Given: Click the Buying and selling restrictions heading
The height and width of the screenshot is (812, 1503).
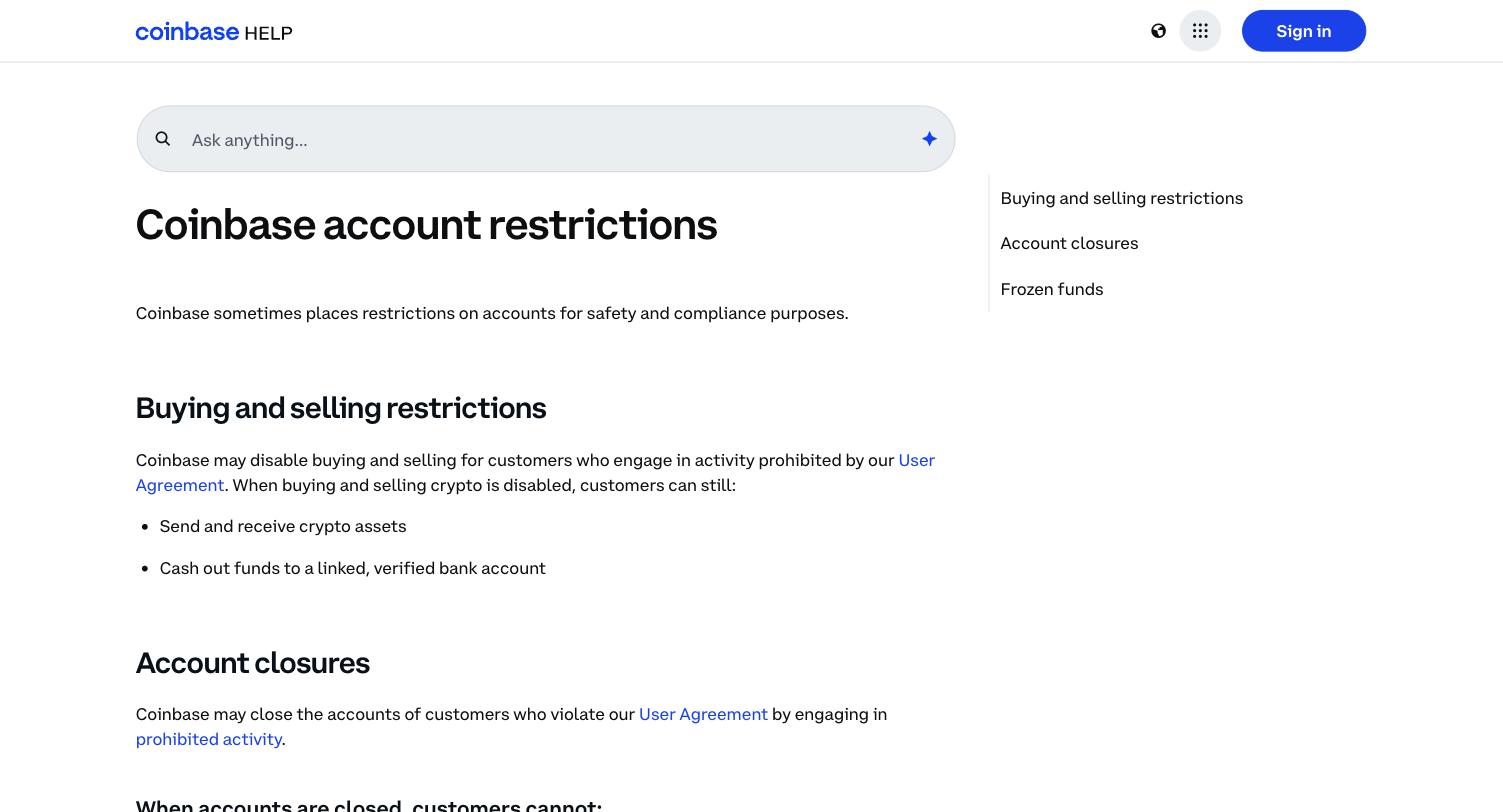Looking at the screenshot, I should (x=341, y=408).
